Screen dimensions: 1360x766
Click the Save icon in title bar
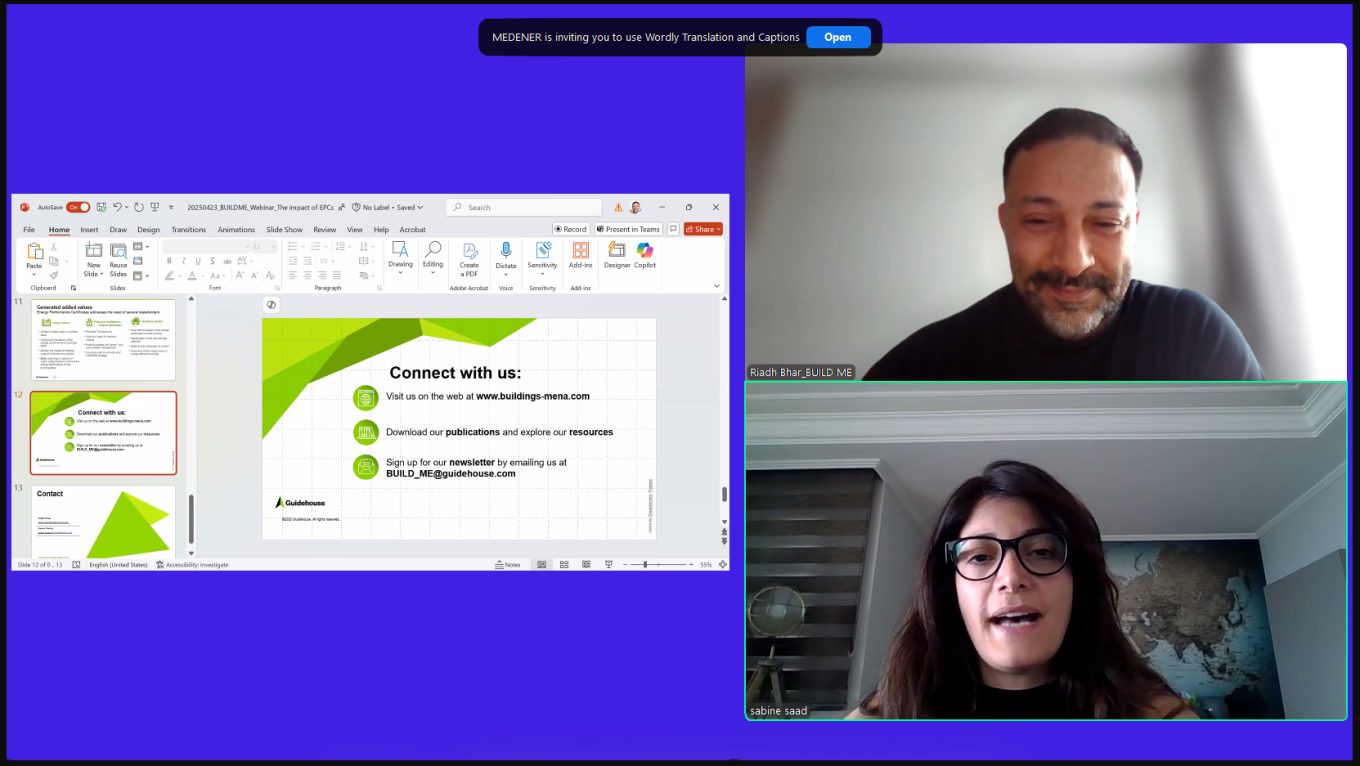(x=101, y=207)
